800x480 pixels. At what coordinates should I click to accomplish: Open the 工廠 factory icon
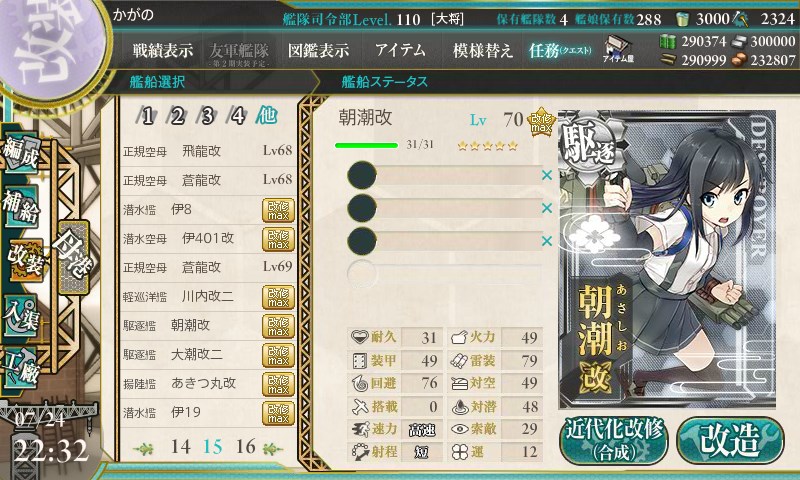coord(21,367)
